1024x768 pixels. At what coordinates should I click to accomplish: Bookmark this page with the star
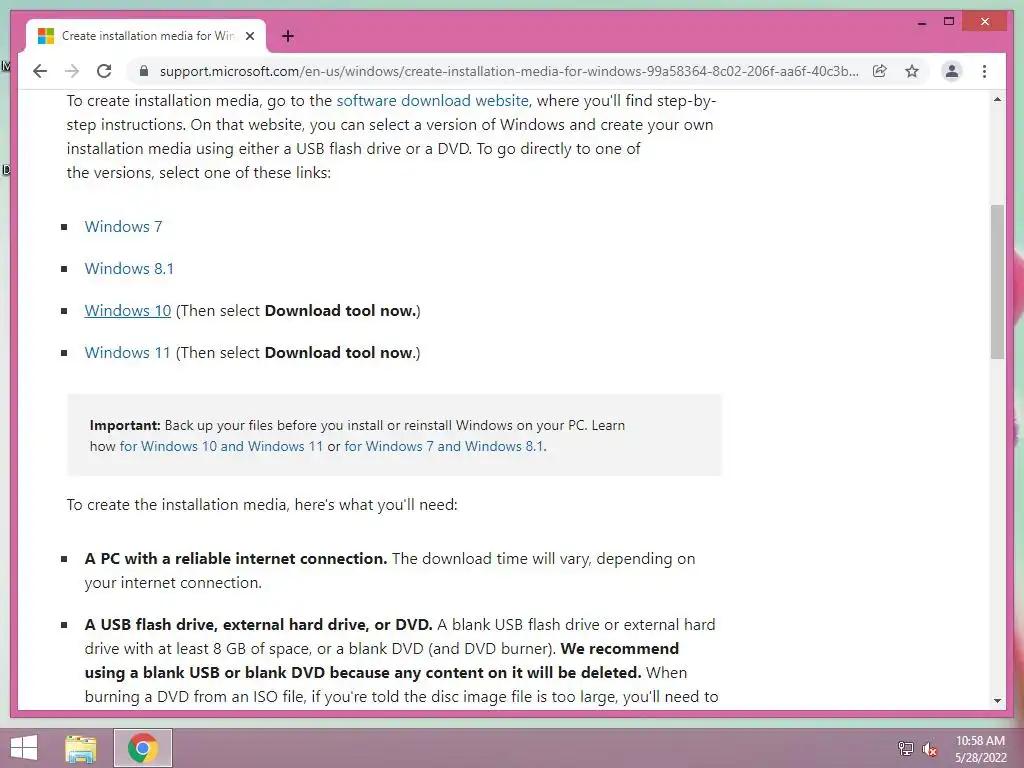[x=912, y=71]
